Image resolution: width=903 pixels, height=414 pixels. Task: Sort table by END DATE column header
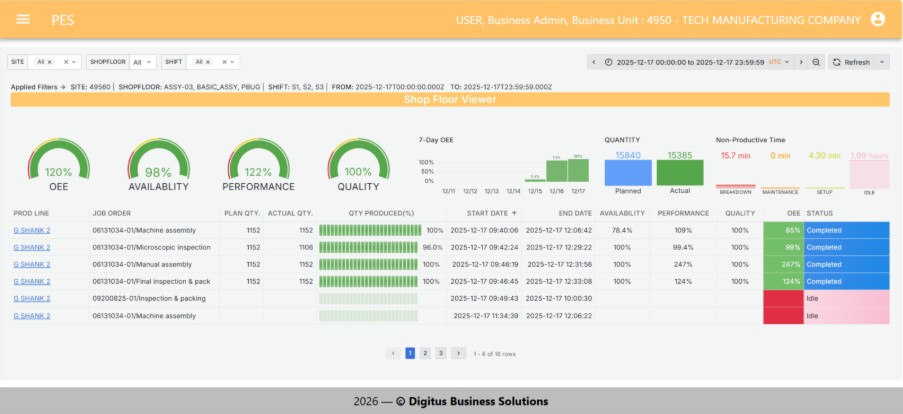point(575,213)
